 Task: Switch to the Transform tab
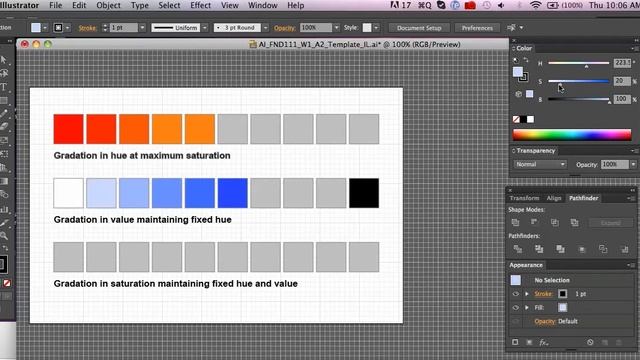[x=524, y=198]
